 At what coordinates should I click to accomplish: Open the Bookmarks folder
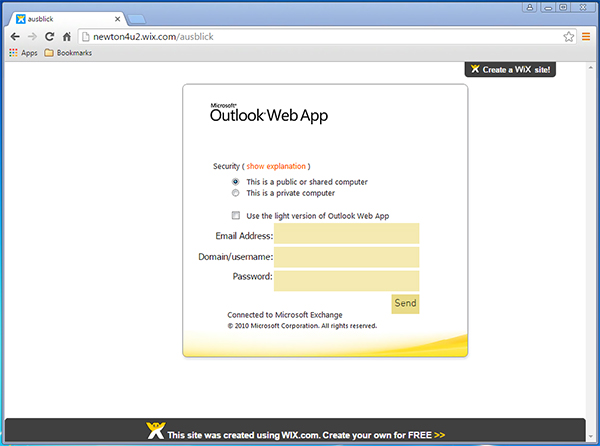tap(68, 53)
